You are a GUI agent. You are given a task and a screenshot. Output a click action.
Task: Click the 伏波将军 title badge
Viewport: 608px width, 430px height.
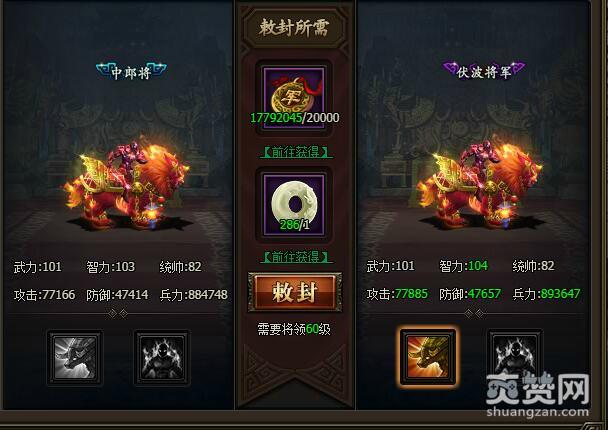(x=484, y=71)
